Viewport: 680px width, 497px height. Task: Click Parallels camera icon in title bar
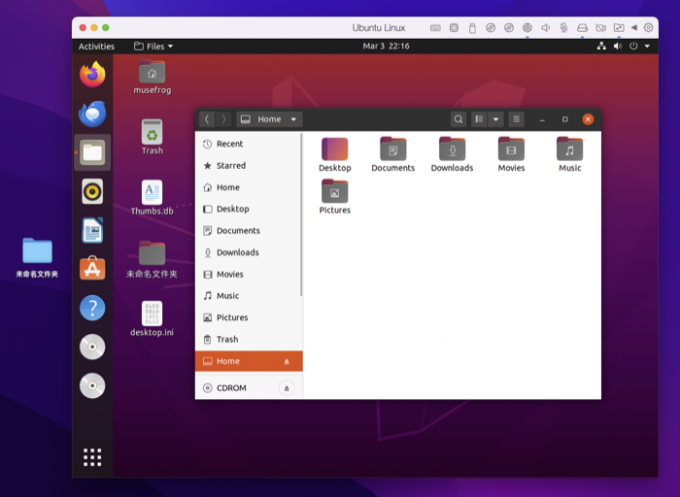(x=601, y=28)
